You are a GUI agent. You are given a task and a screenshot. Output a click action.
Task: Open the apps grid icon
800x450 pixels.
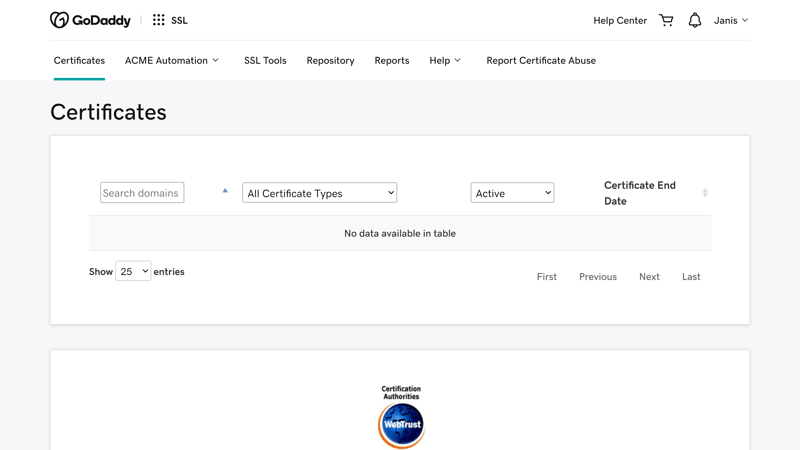pyautogui.click(x=158, y=20)
